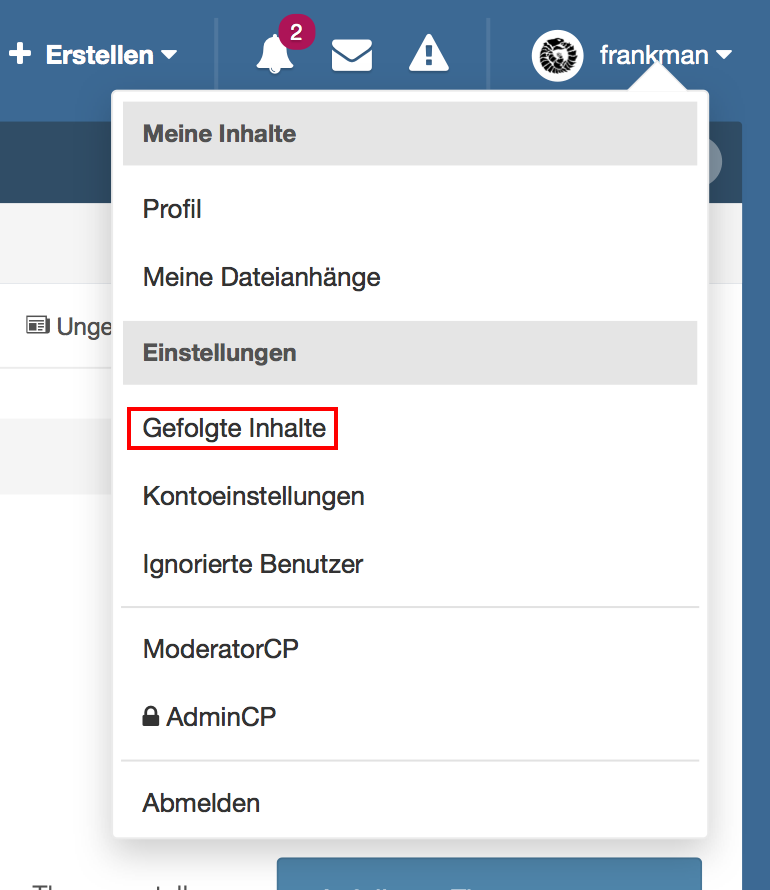Open the messages envelope icon

[351, 55]
